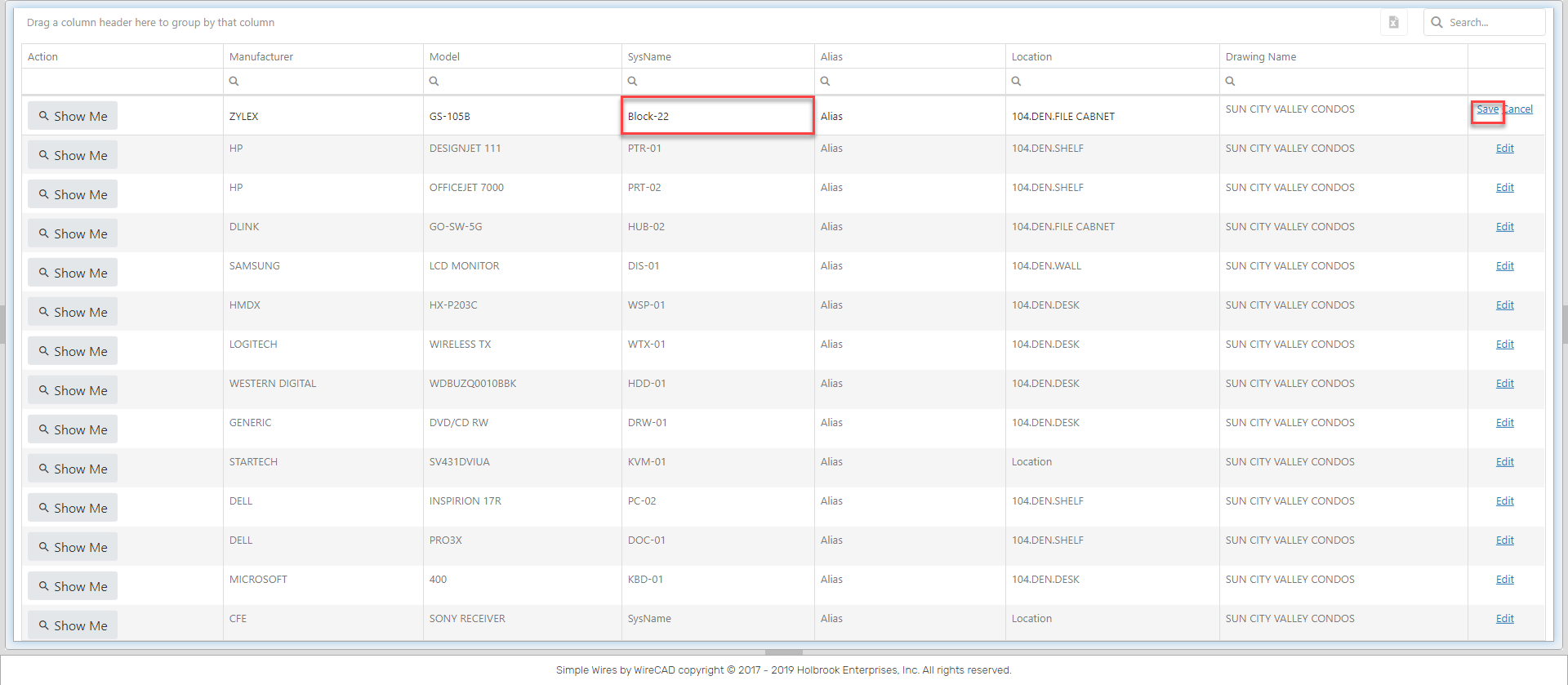Click Show Me for STARTECH SV431DVIUA
Screen dimensions: 1568x685
pos(73,469)
